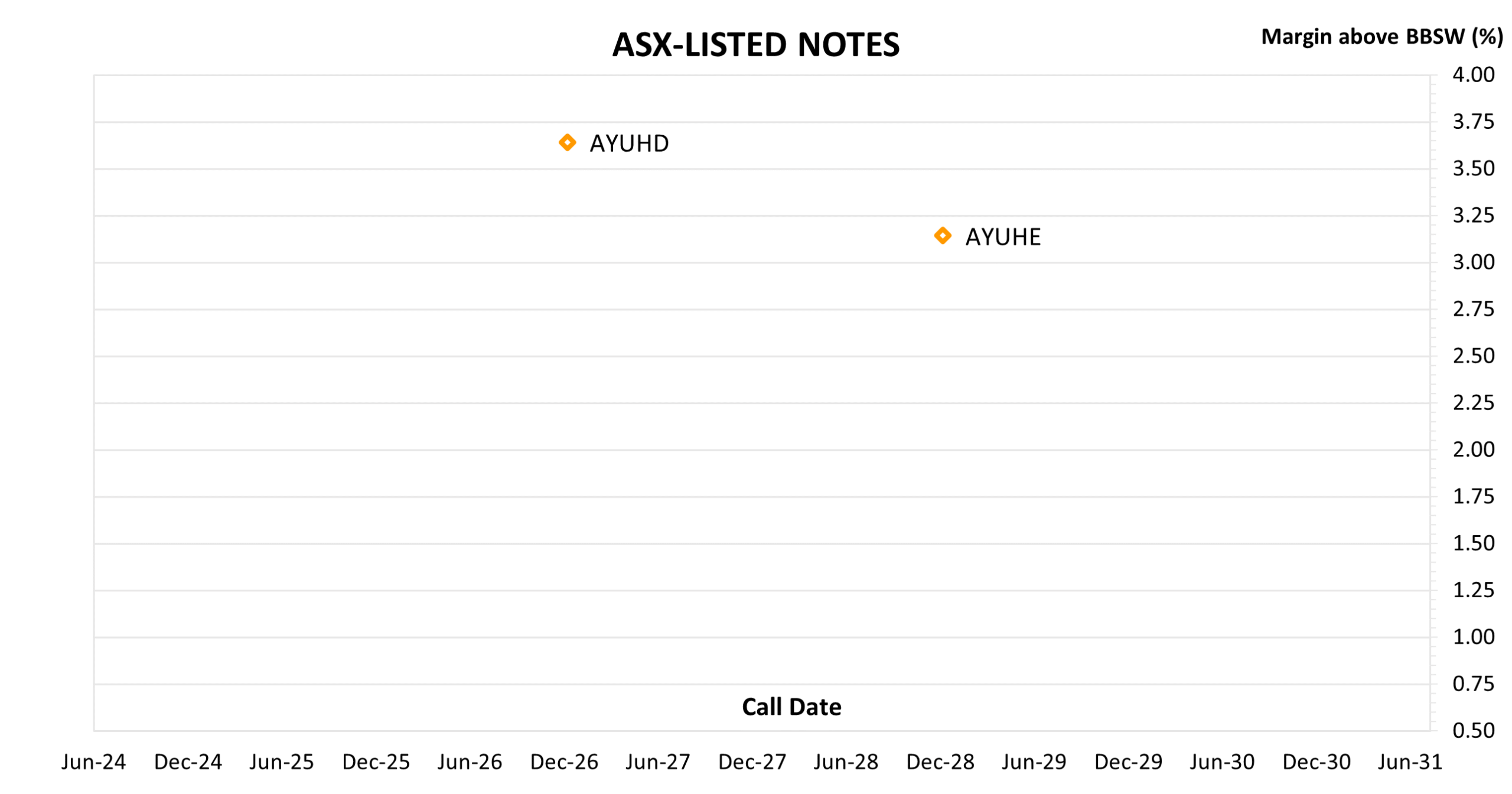This screenshot has width=1512, height=794.
Task: Click the 3.50 y-axis value
Action: click(1473, 168)
